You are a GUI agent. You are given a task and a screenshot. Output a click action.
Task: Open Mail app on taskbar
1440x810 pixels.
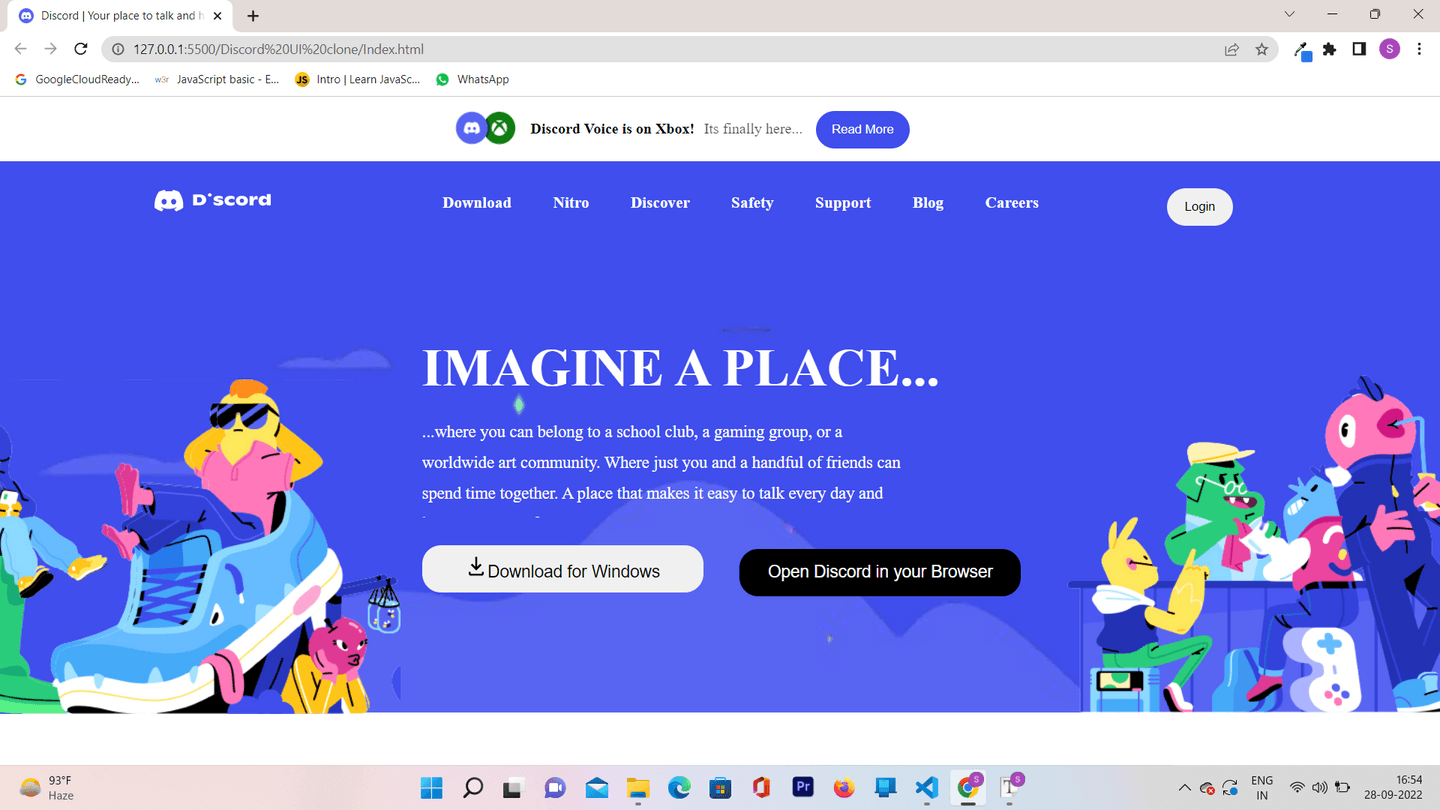(597, 788)
